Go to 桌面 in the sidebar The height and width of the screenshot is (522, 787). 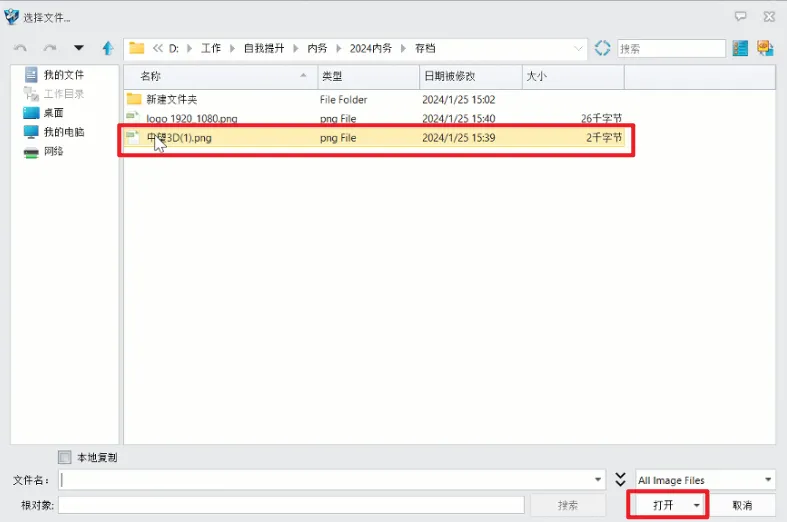point(53,113)
